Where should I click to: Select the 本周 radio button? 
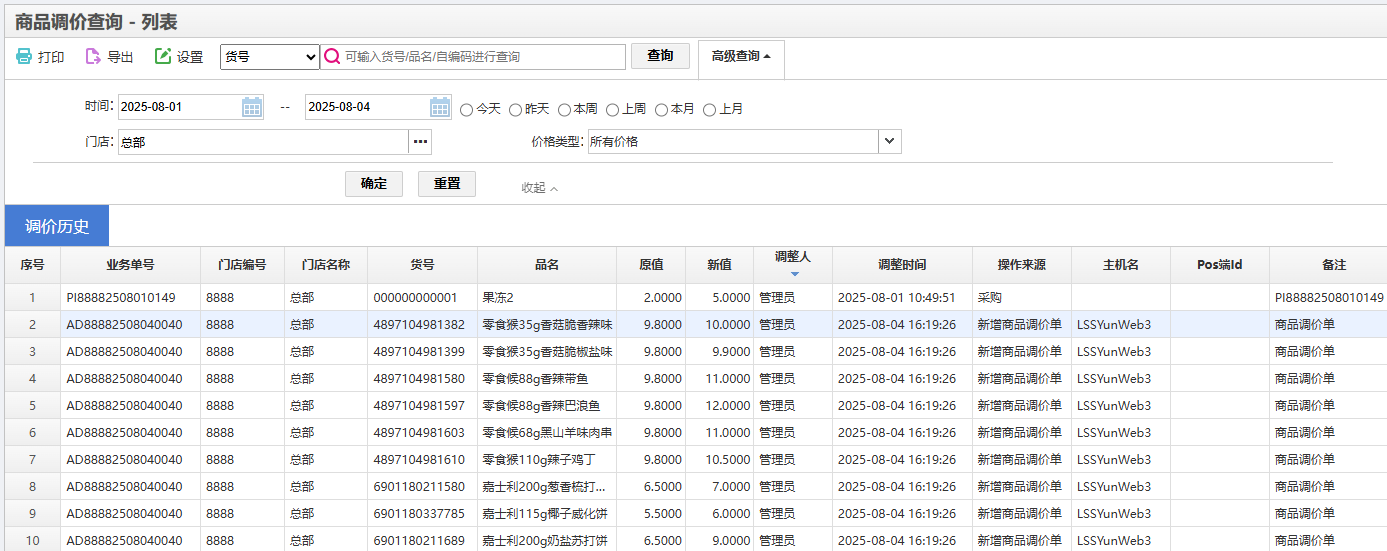(564, 110)
